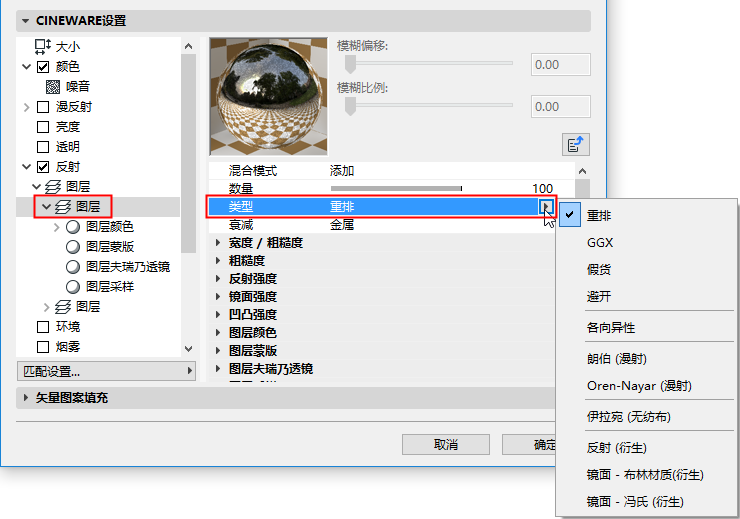Expand the 宽度 / 粗糙度 section
740x519 pixels.
point(218,243)
